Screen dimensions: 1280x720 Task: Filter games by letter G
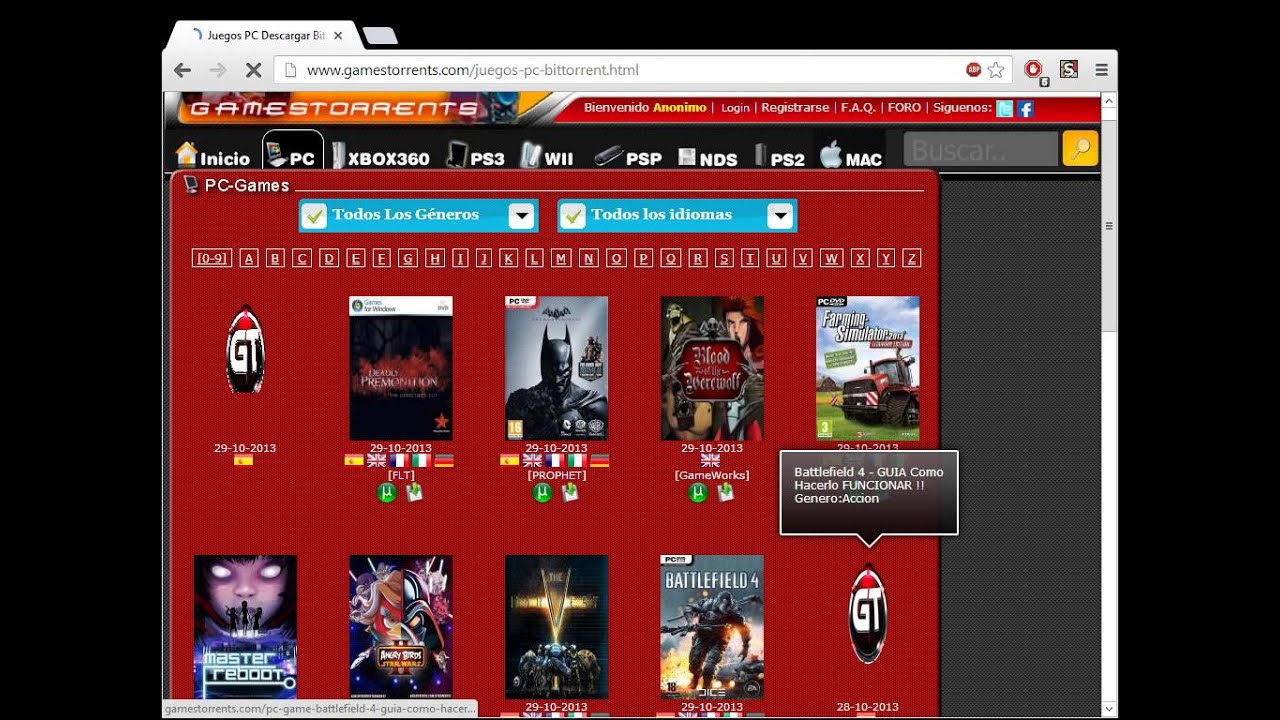tap(407, 258)
